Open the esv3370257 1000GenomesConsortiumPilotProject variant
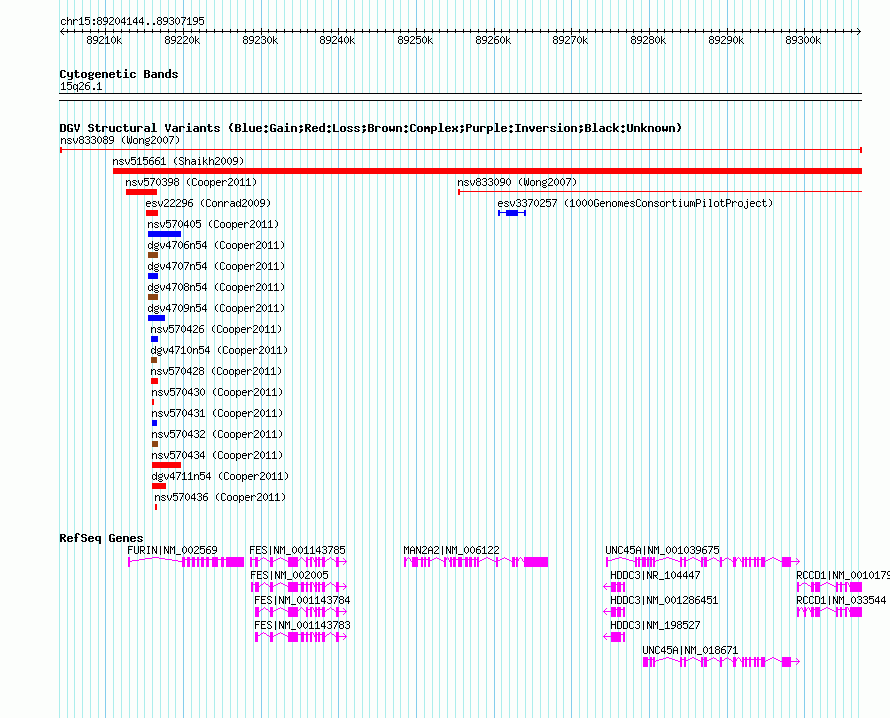 point(635,203)
